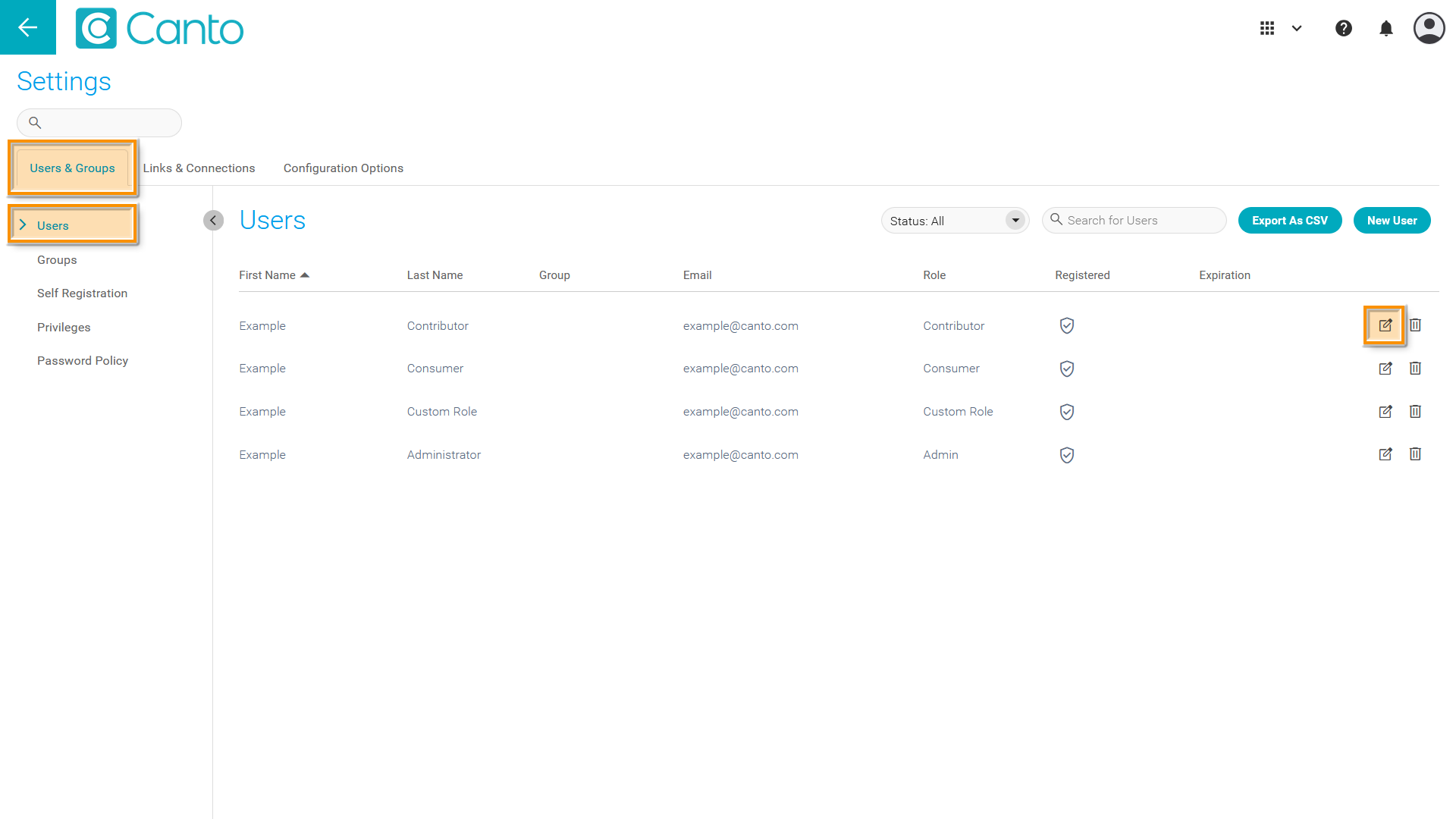Open the help question mark icon
The image size is (1456, 819).
pos(1344,28)
